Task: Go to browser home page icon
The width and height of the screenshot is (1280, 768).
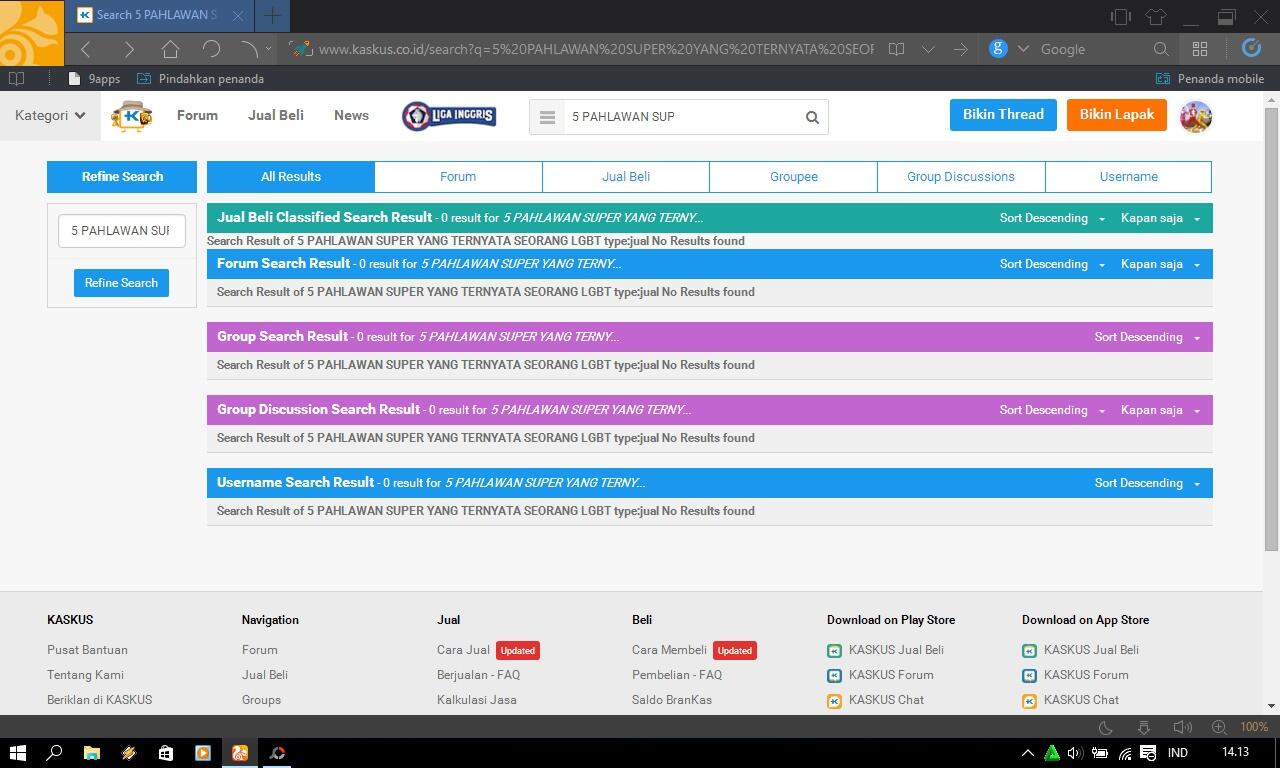Action: (170, 49)
